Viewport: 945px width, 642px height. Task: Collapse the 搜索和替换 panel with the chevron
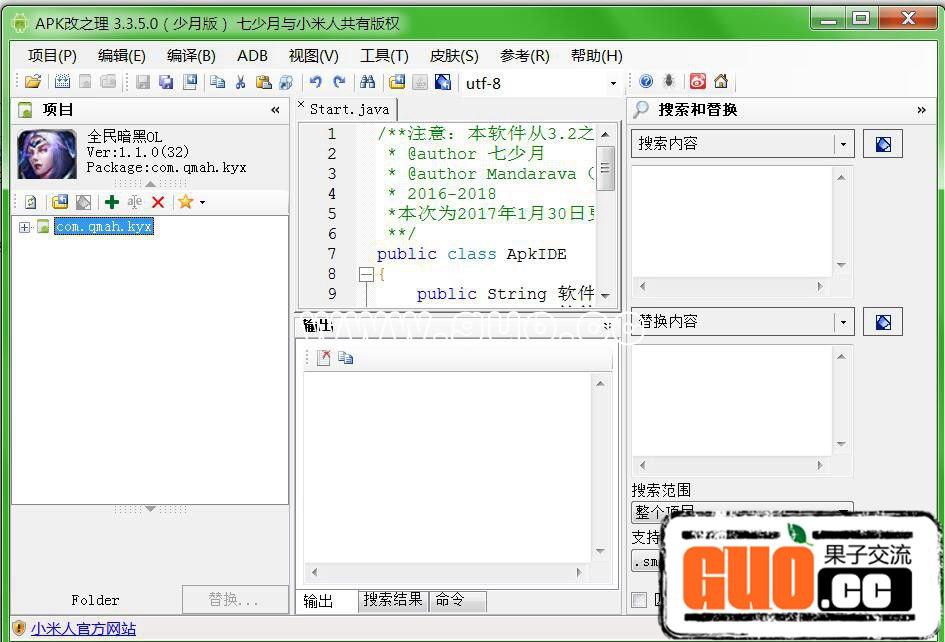[921, 110]
